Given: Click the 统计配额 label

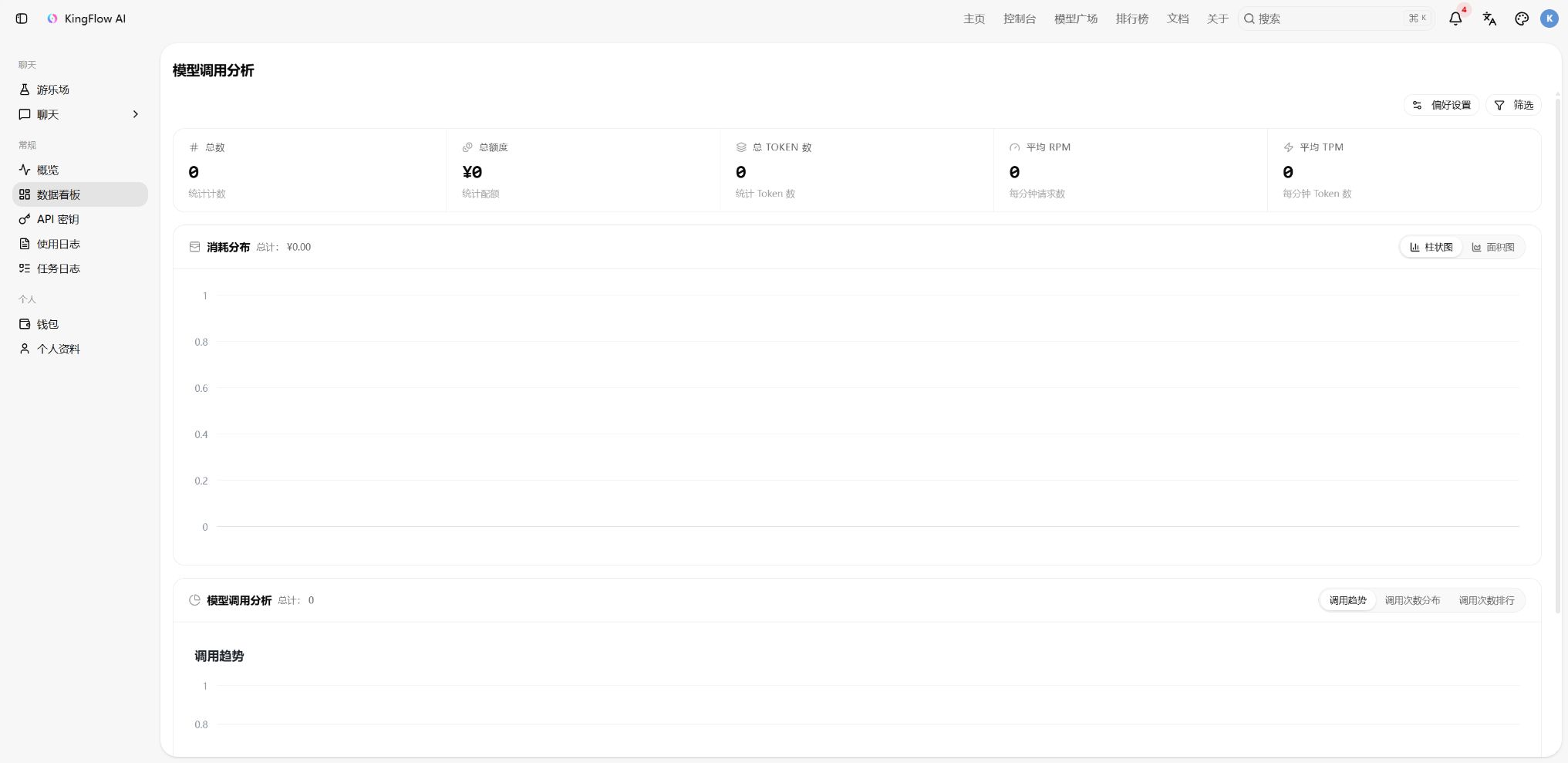Looking at the screenshot, I should point(481,194).
